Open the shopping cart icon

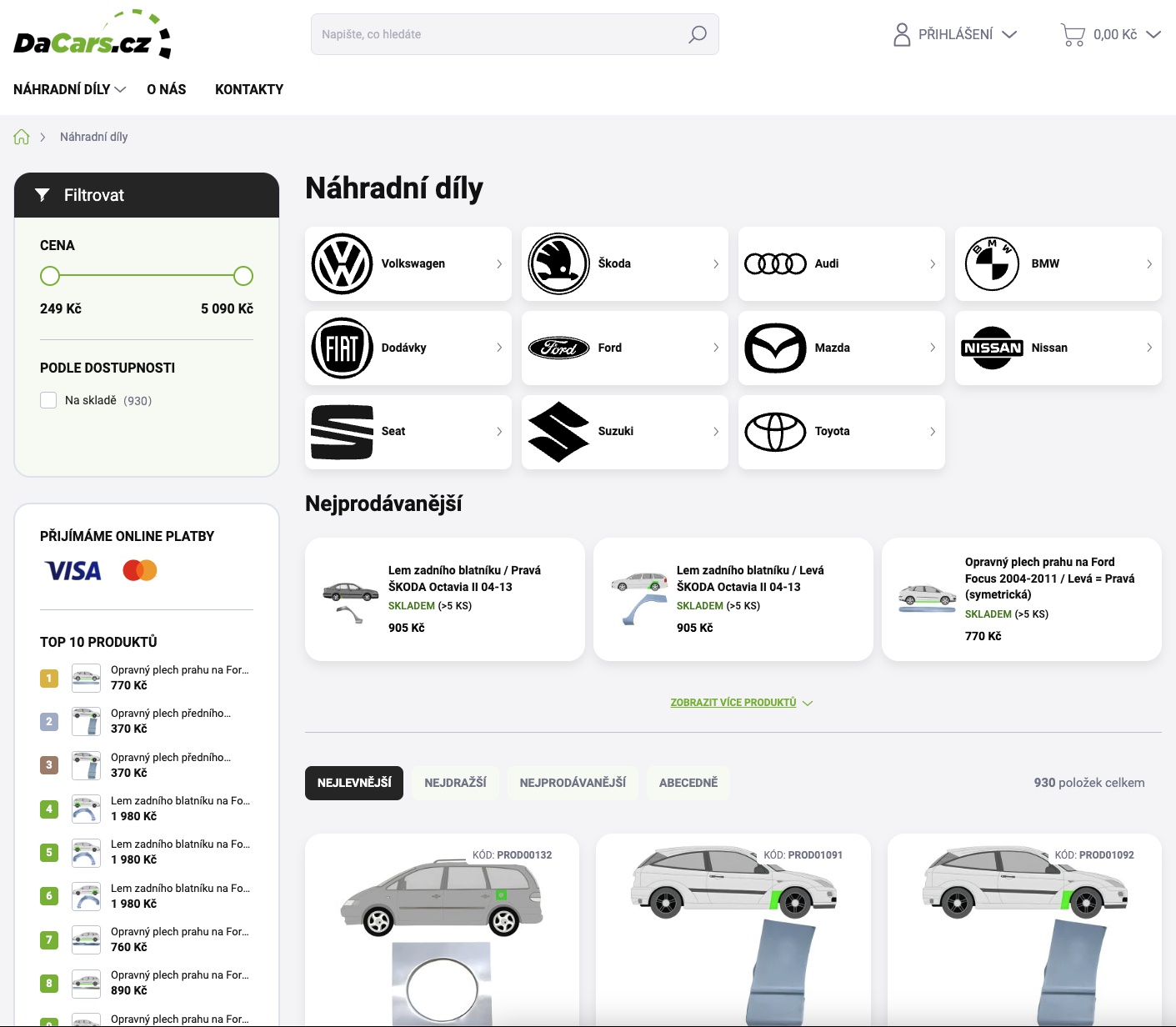pyautogui.click(x=1073, y=34)
